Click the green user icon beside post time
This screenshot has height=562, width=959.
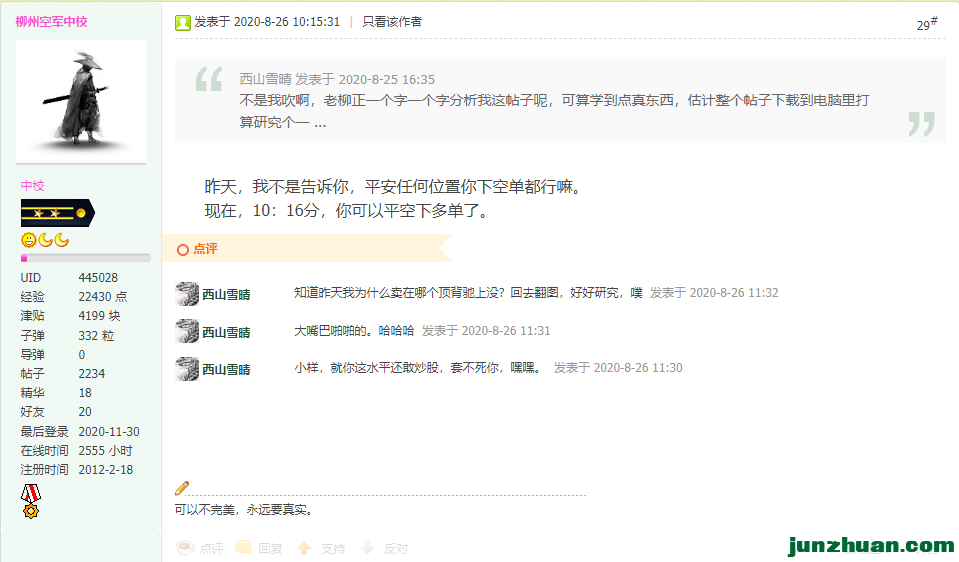click(183, 23)
